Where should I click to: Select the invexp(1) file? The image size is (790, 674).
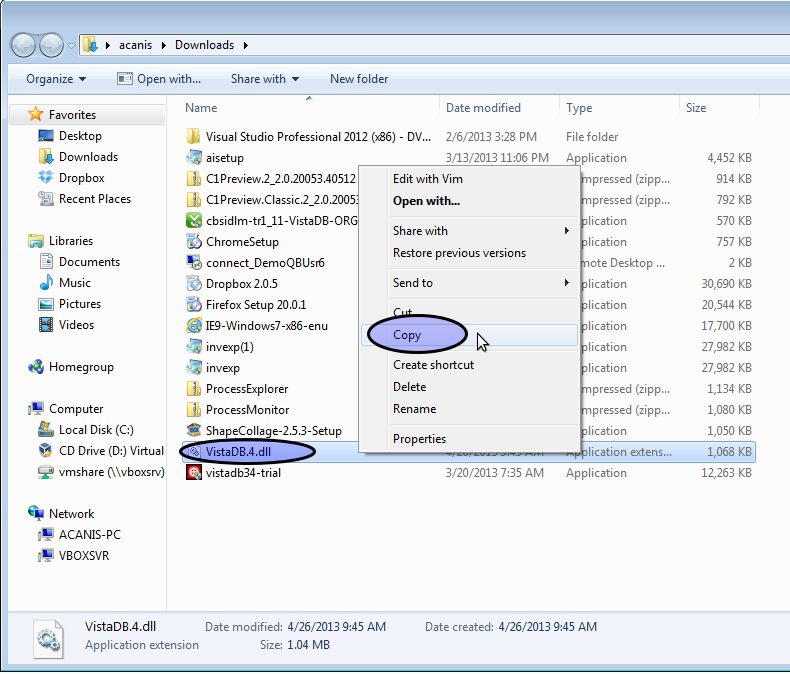pos(229,347)
